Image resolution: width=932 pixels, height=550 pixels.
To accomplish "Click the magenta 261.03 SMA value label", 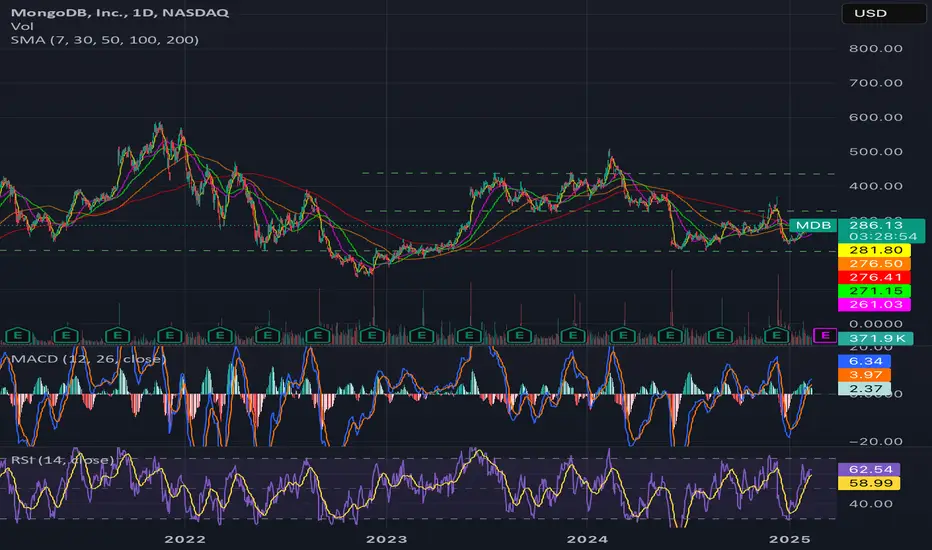I will [874, 304].
